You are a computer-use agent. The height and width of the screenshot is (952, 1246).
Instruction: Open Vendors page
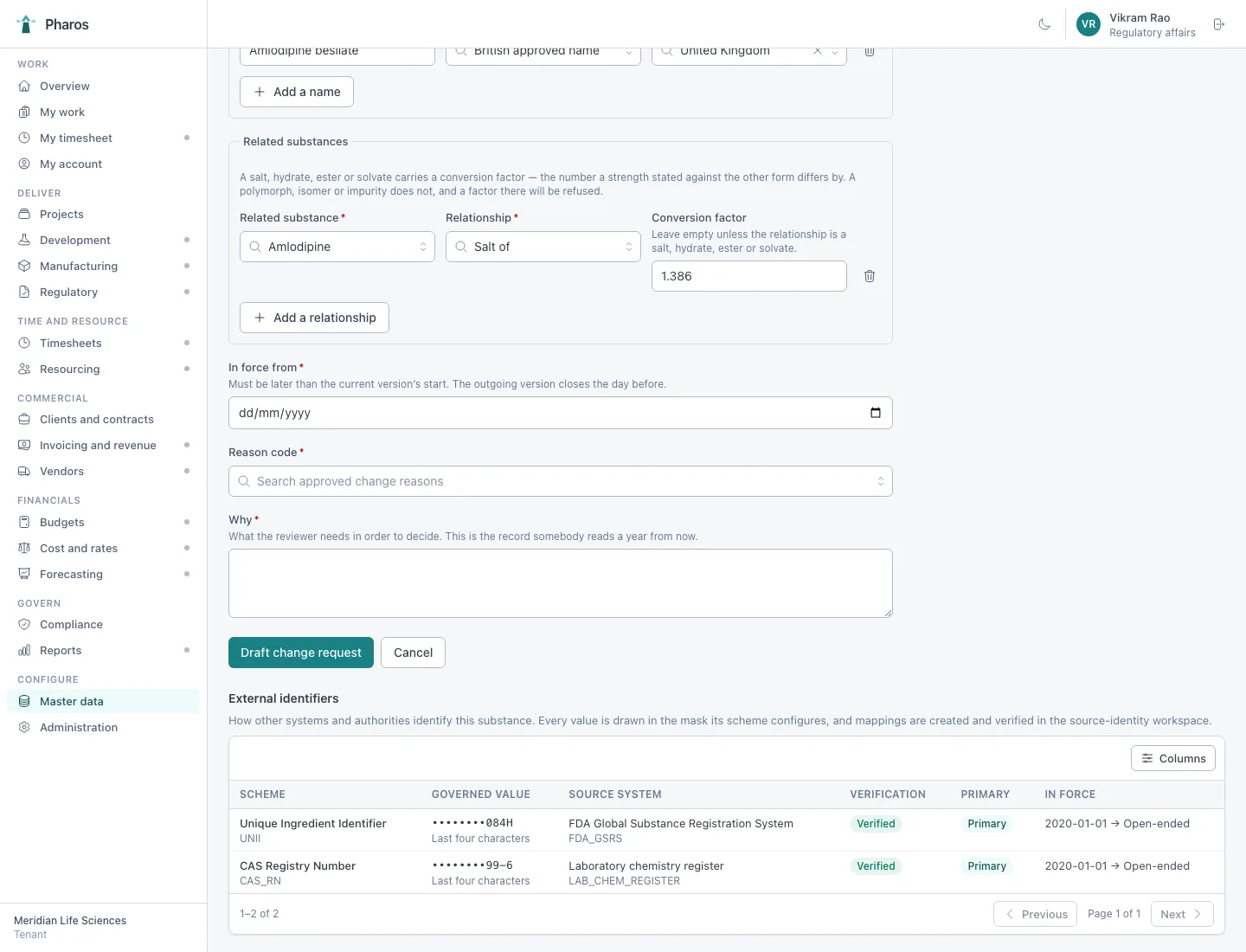104,471
